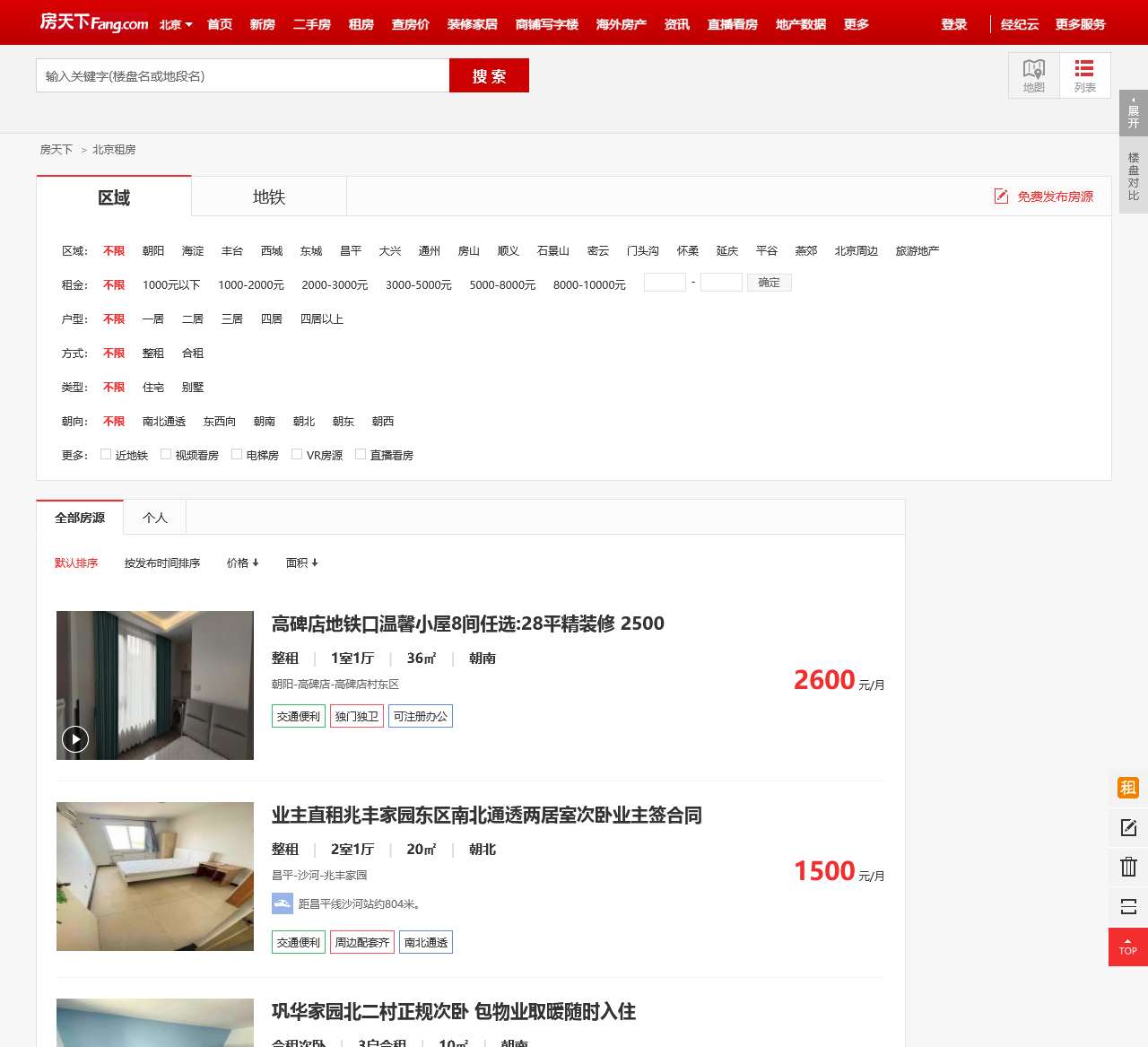Go back to TOP of page
Image resolution: width=1148 pixels, height=1047 pixels.
pyautogui.click(x=1128, y=947)
